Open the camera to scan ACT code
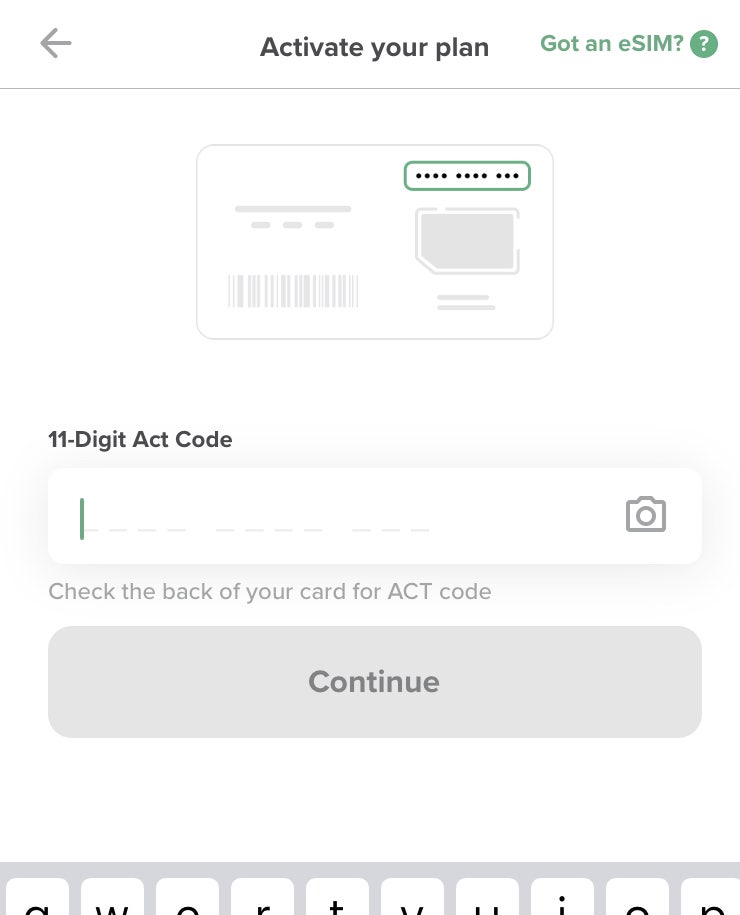Viewport: 740px width, 915px height. tap(646, 515)
